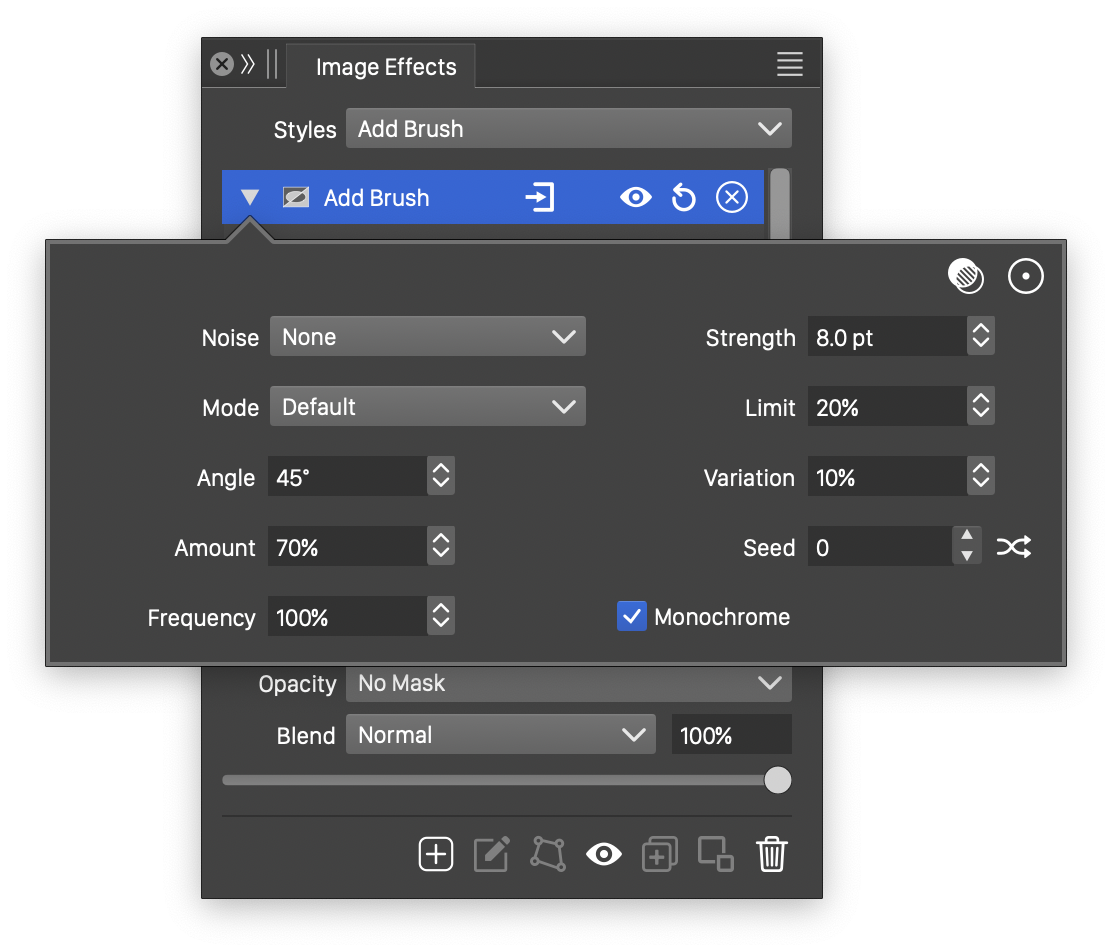Click the circled dot icon in popup
Image resolution: width=1112 pixels, height=952 pixels.
tap(1026, 276)
